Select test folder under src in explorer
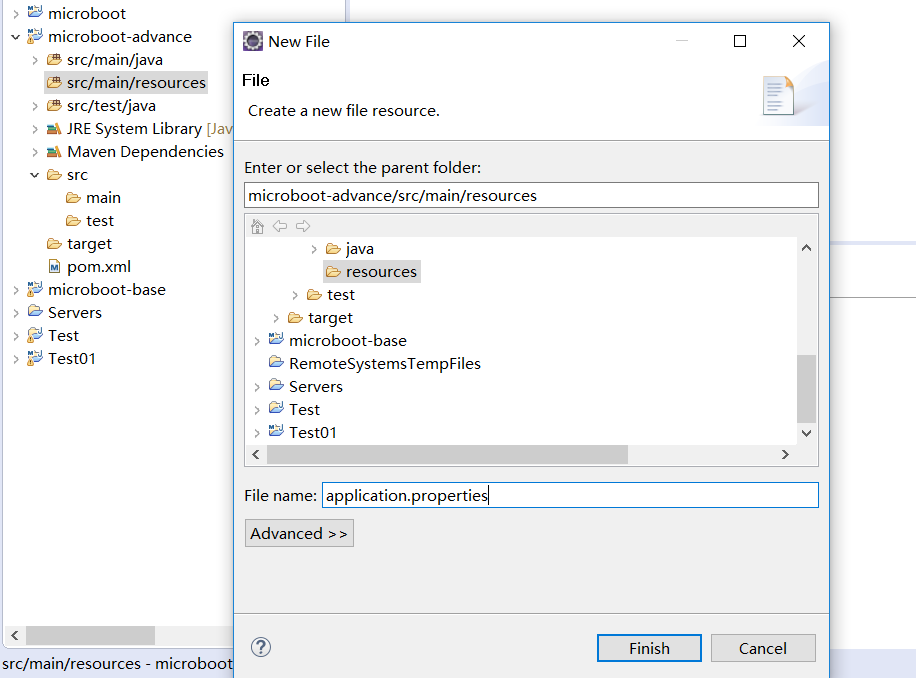This screenshot has width=916, height=678. pos(90,221)
